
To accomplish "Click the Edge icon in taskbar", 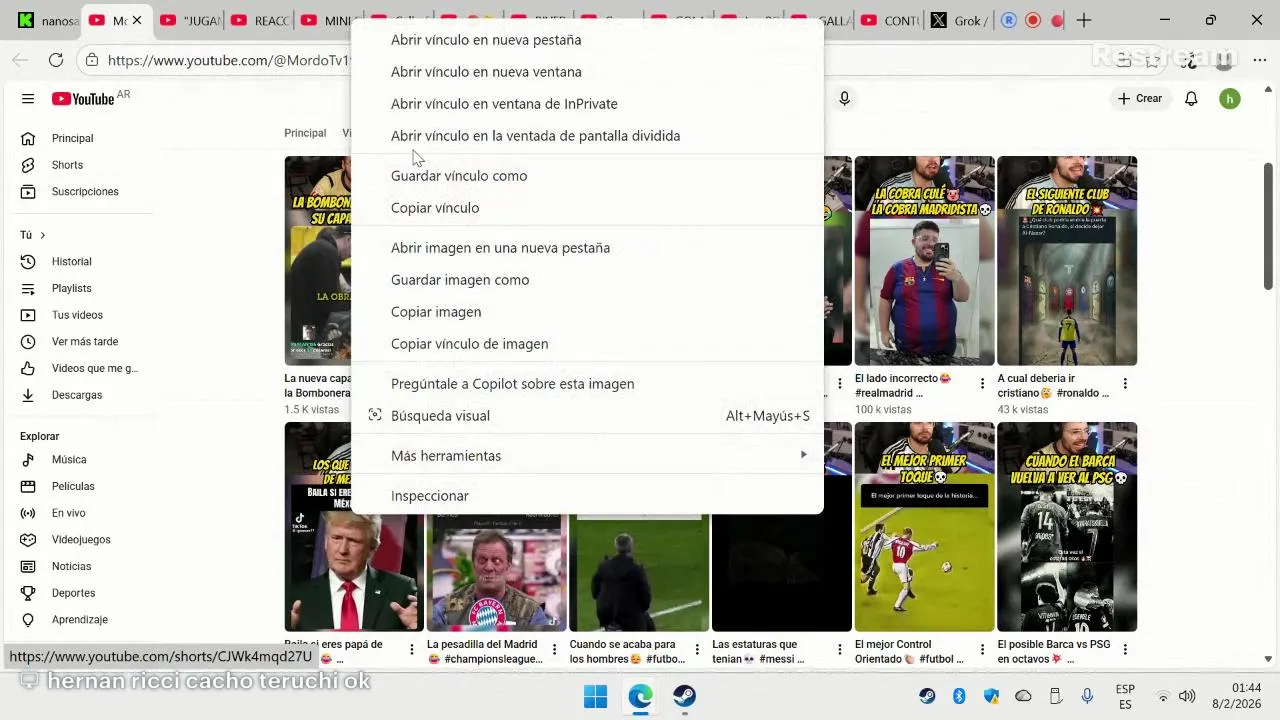I will [640, 696].
